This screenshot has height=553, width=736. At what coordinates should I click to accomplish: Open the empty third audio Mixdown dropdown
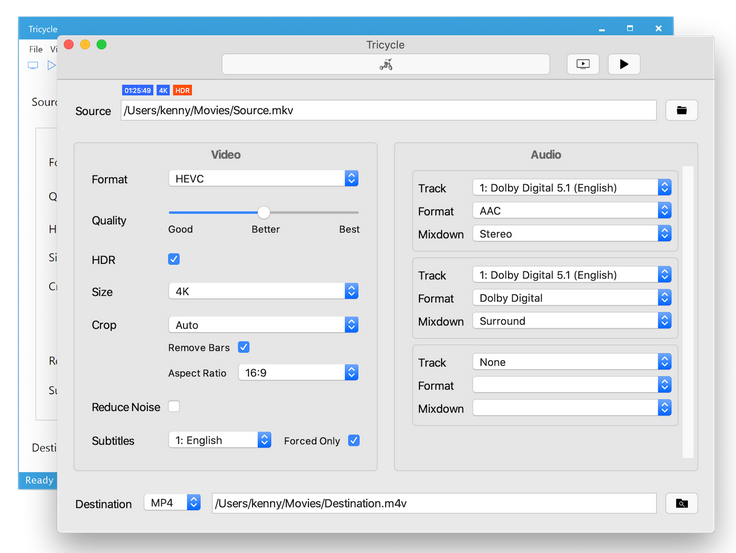(572, 408)
